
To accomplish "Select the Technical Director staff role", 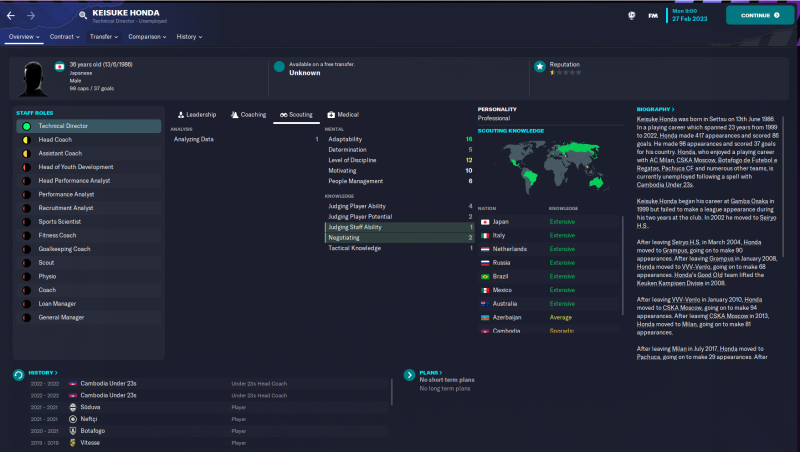I will [88, 127].
